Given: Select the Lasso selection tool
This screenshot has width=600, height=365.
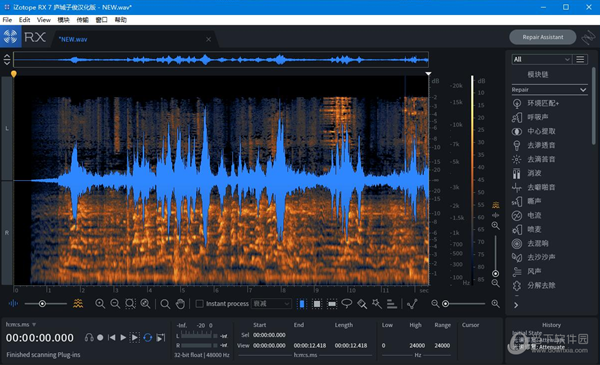Looking at the screenshot, I should click(x=347, y=304).
